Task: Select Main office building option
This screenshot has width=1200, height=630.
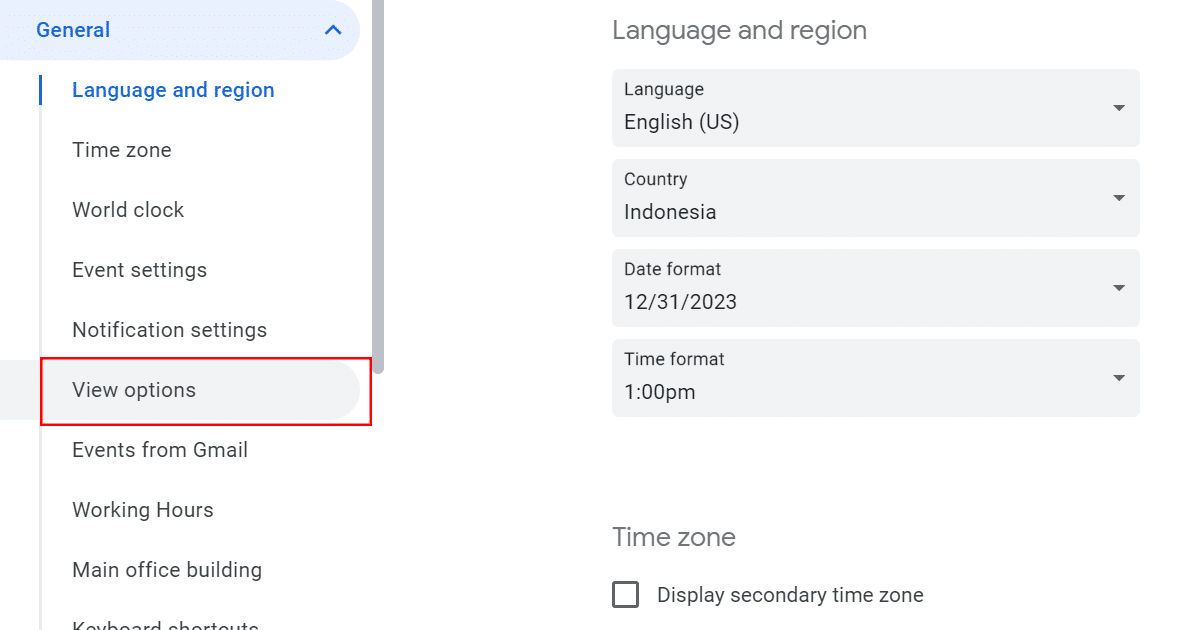Action: tap(167, 570)
